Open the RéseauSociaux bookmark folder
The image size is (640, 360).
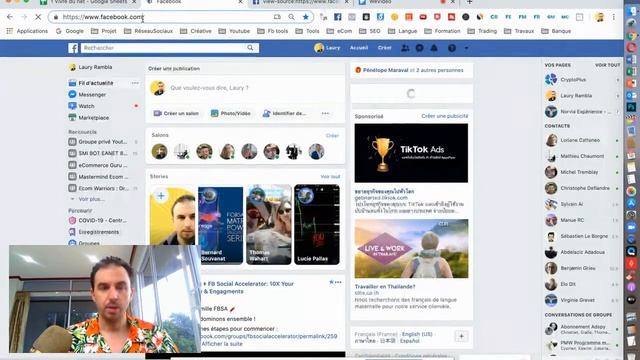pyautogui.click(x=148, y=31)
